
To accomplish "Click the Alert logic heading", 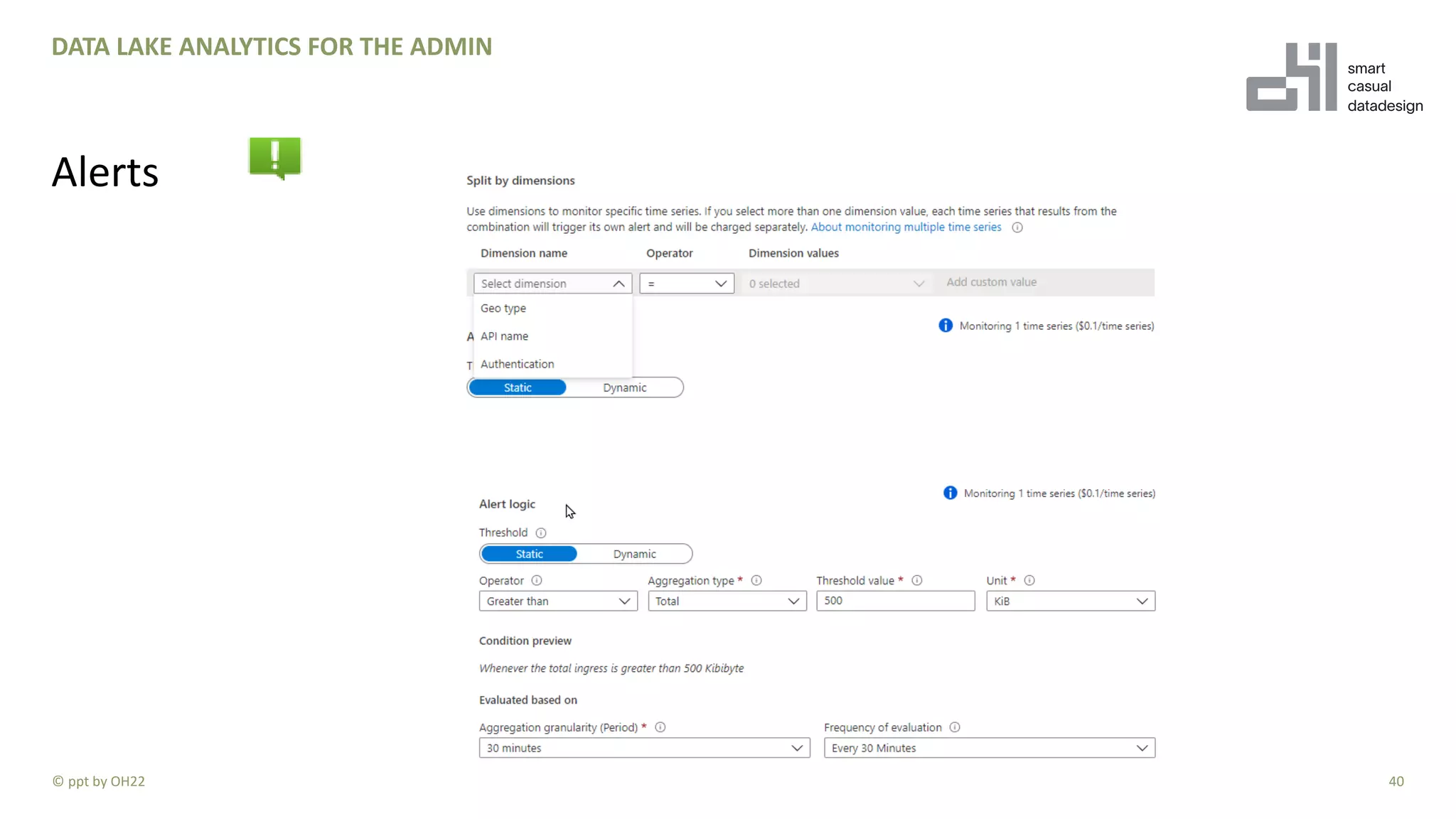I will pos(507,504).
